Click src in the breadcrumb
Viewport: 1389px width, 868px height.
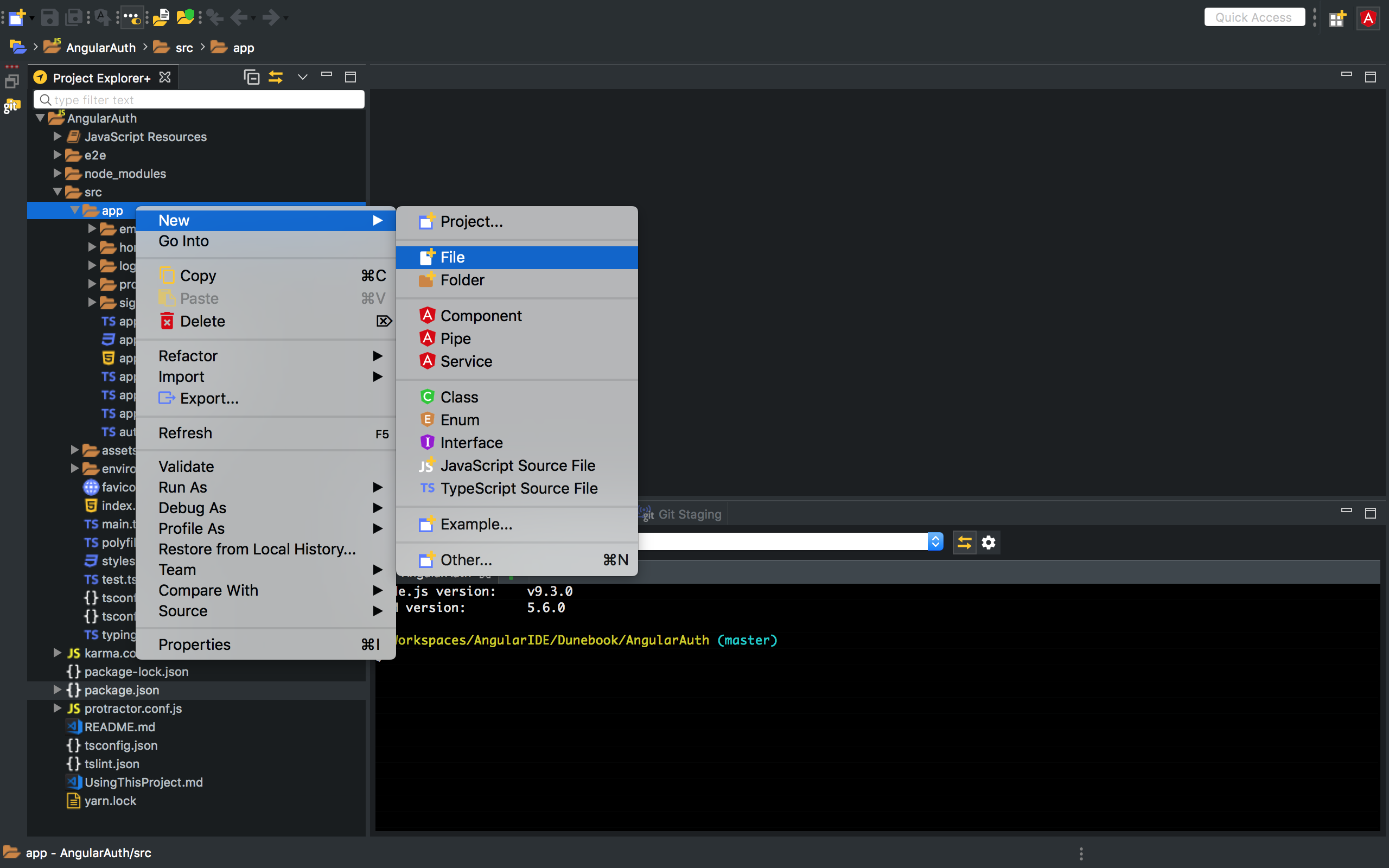tap(184, 48)
